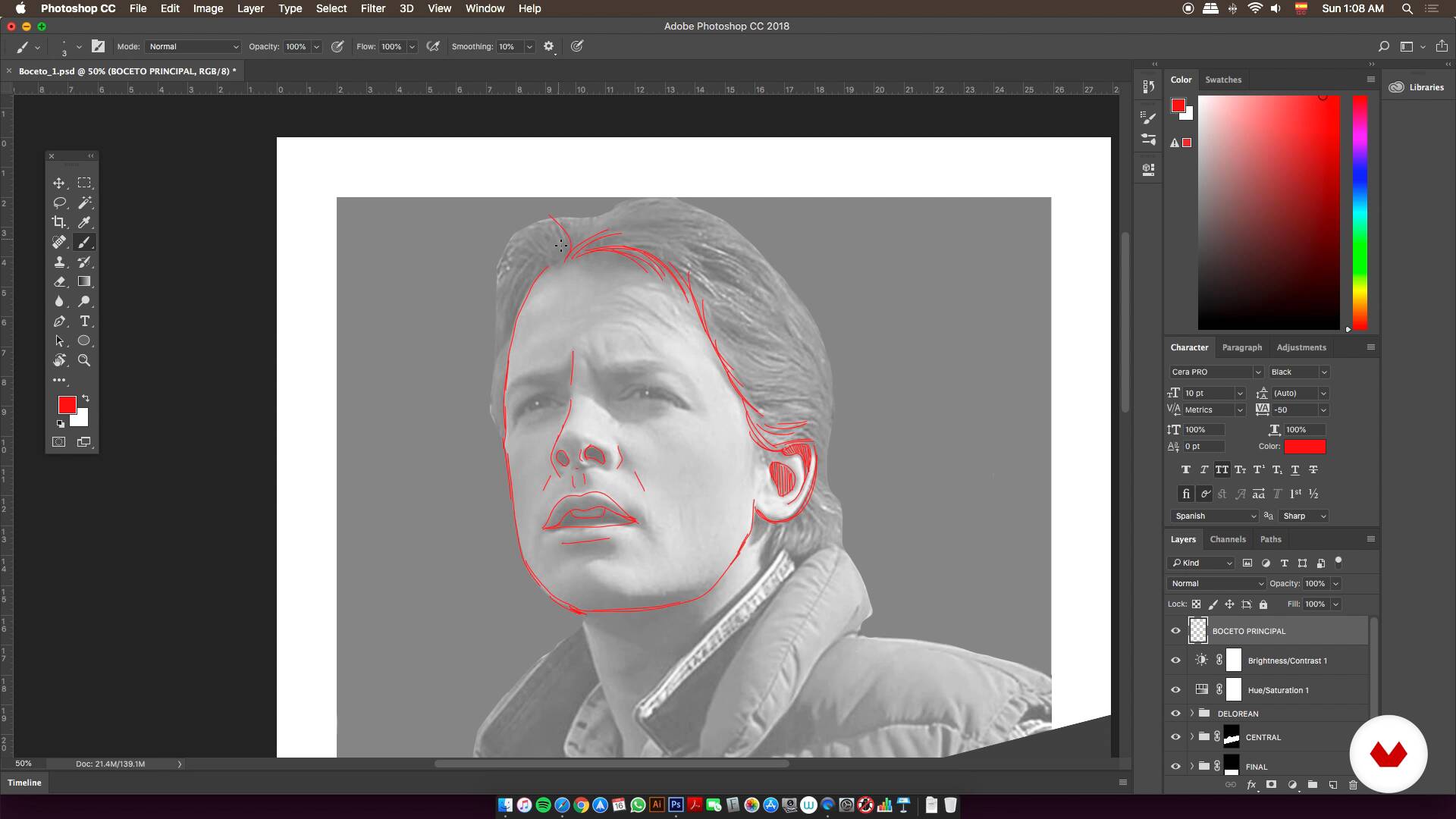The height and width of the screenshot is (819, 1456).
Task: Select the Lasso tool
Action: pos(58,202)
